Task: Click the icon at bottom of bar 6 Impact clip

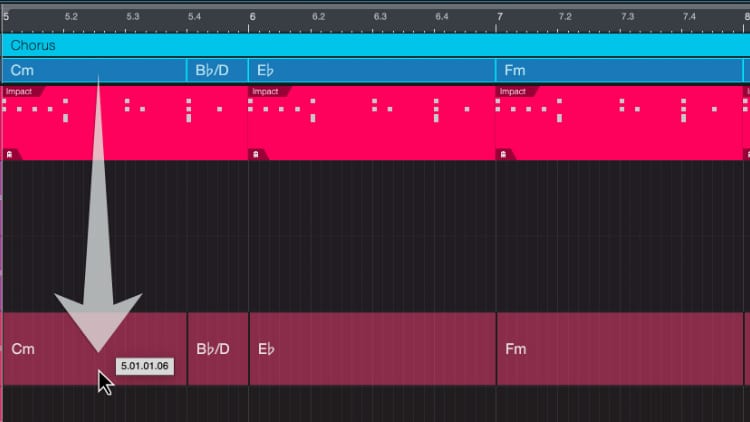Action: coord(255,154)
